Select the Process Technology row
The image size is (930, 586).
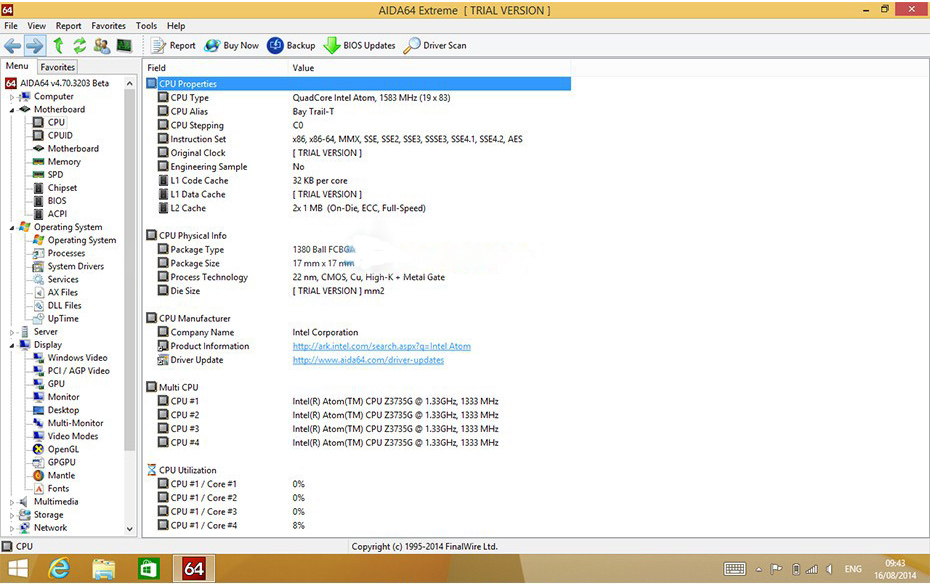358,277
